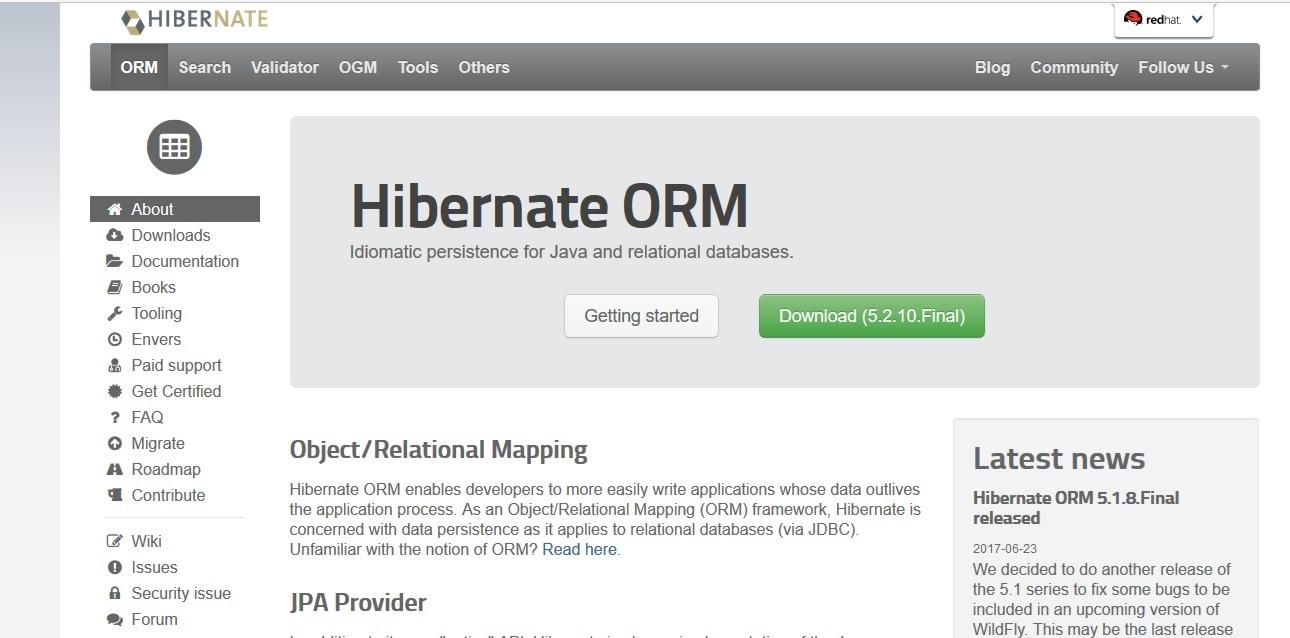Click the Object/Relational Mapping heading

(x=438, y=450)
